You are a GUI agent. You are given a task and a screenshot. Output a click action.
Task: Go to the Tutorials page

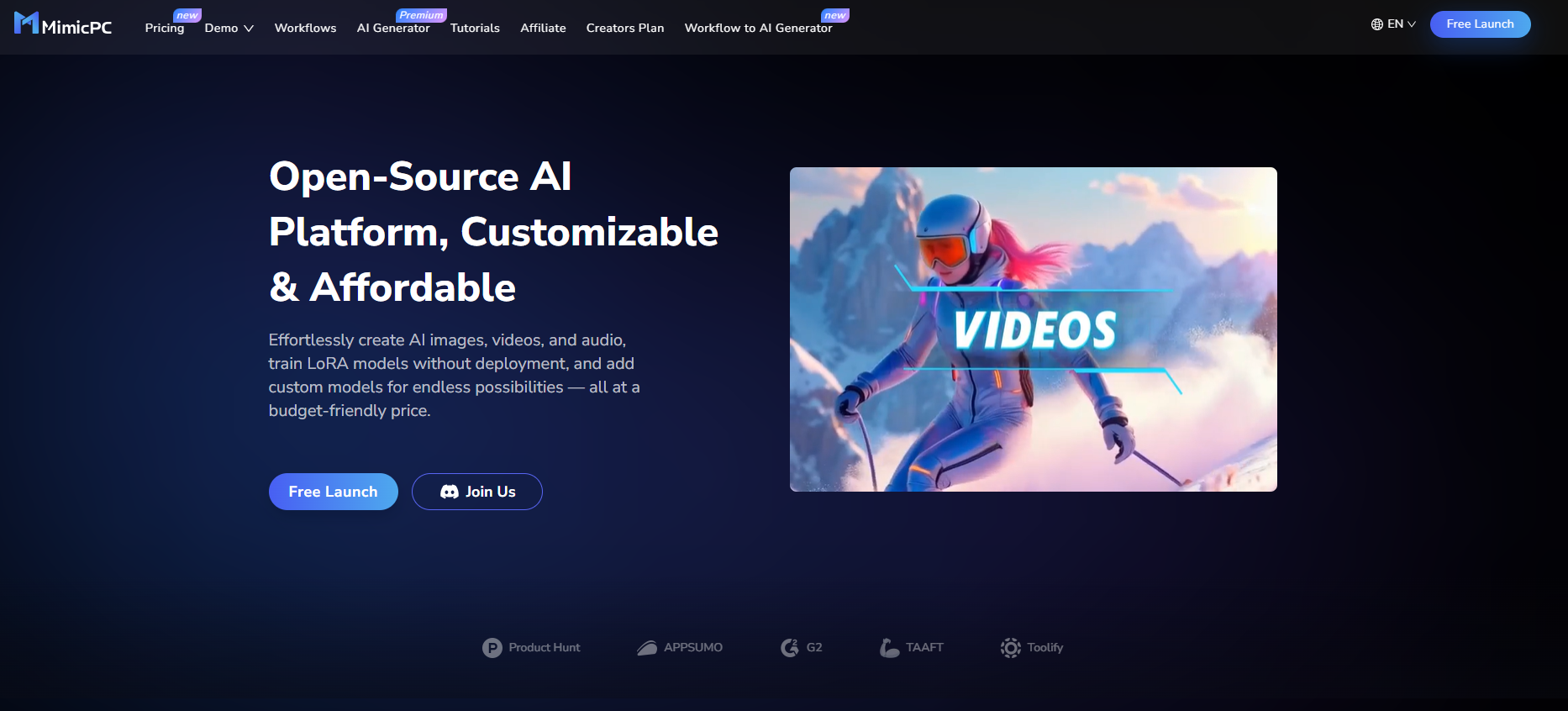(x=475, y=28)
